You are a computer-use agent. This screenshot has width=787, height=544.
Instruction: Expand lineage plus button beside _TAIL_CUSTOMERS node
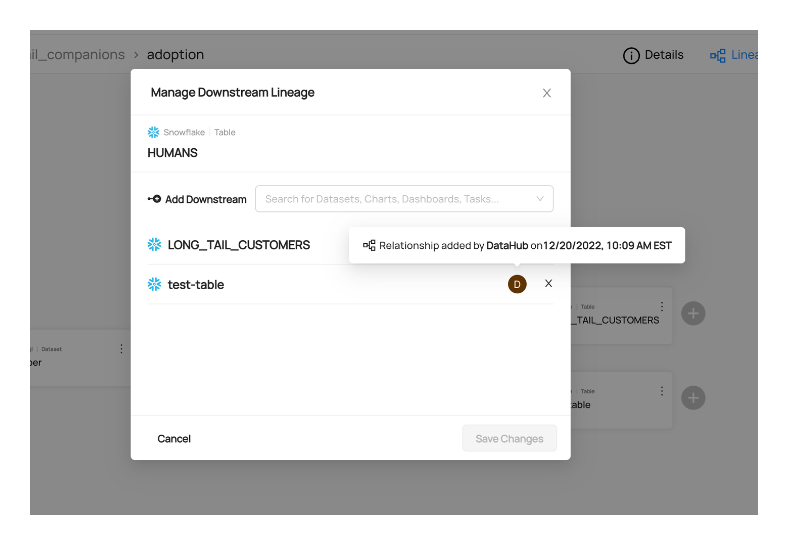(x=693, y=314)
